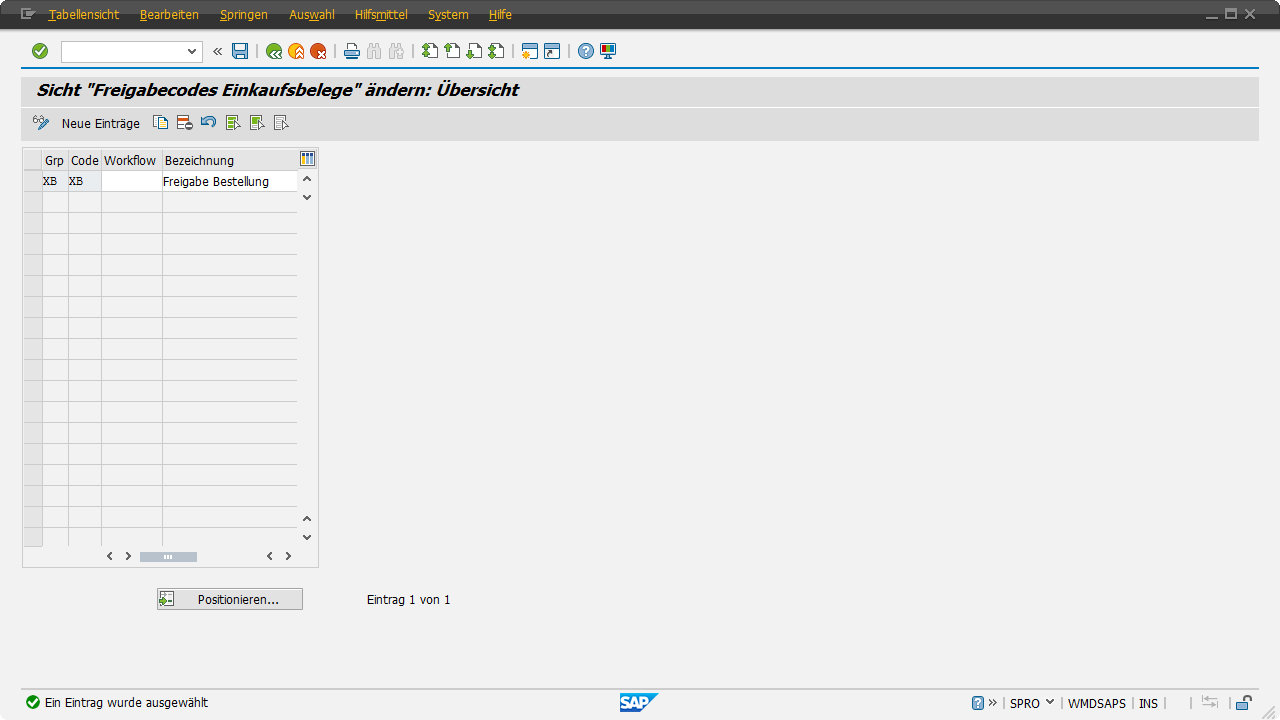Expand the command field dropdown
Screen dimensions: 1280x720
tap(193, 51)
